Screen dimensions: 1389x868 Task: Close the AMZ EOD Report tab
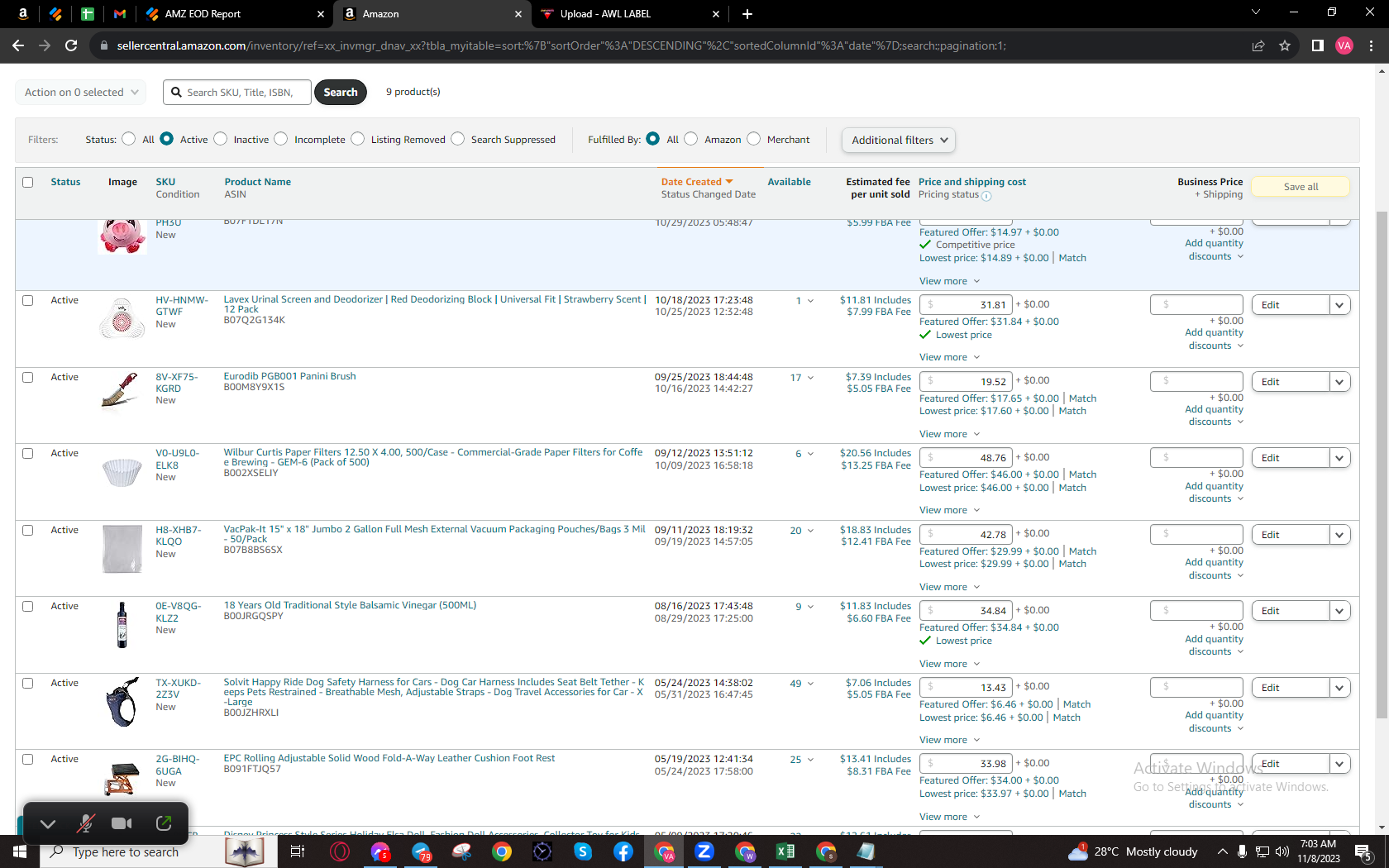[321, 14]
